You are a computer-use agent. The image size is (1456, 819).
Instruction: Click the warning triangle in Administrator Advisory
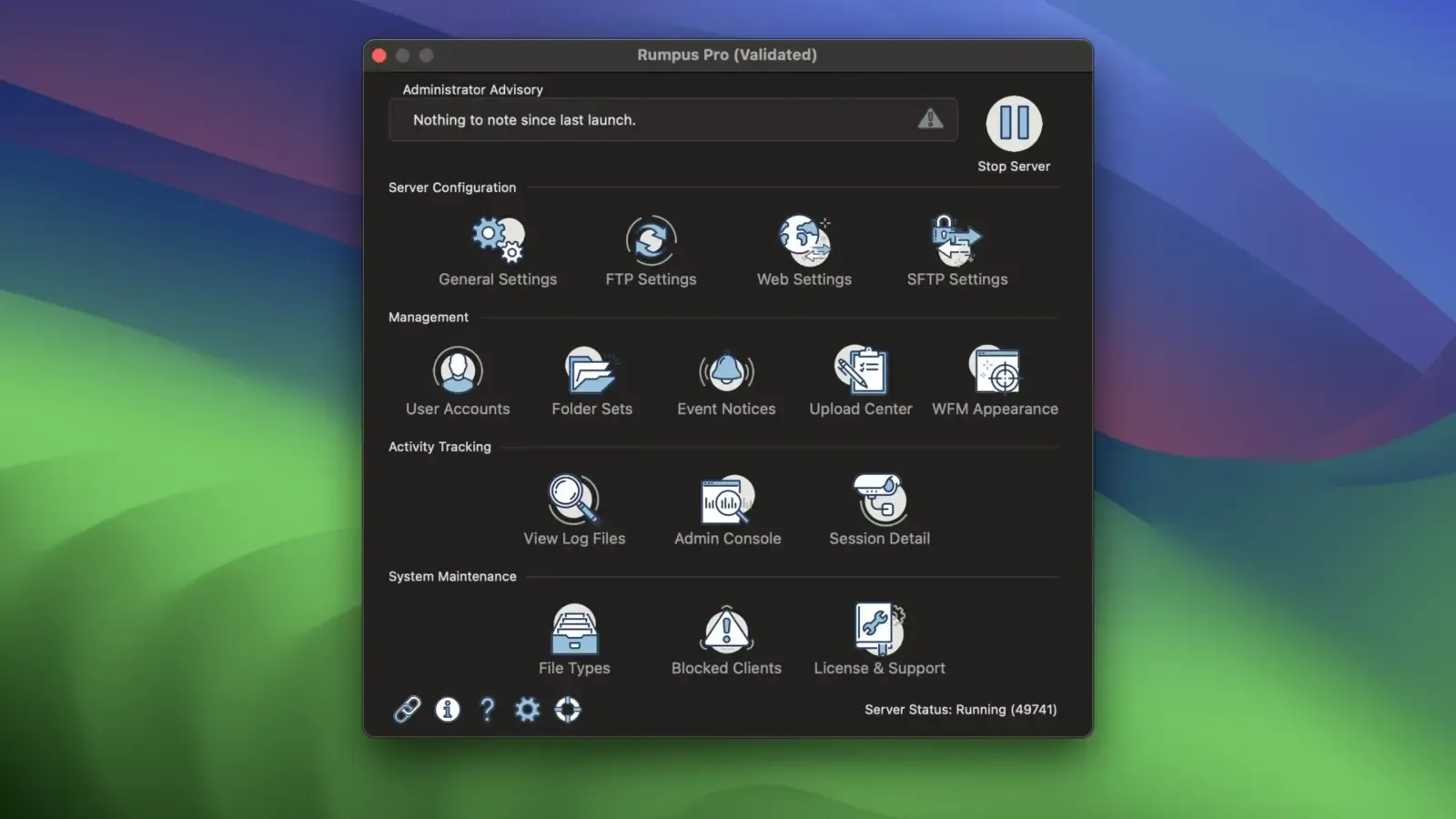(x=930, y=119)
